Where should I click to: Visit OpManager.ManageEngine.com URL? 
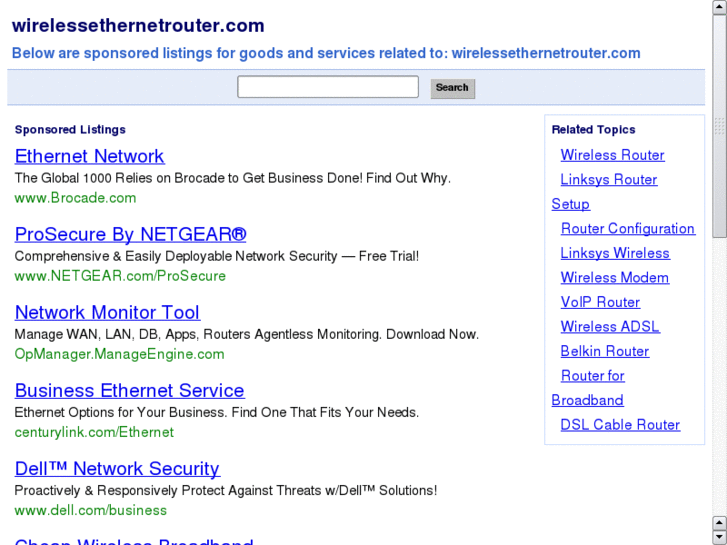(119, 354)
